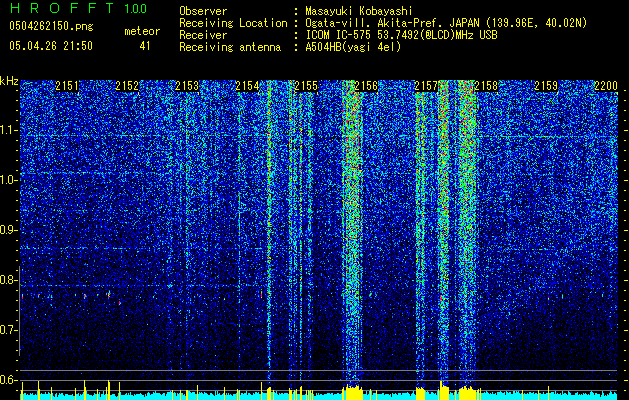The image size is (629, 400).
Task: Click the Receiver label
Action: click(x=203, y=35)
